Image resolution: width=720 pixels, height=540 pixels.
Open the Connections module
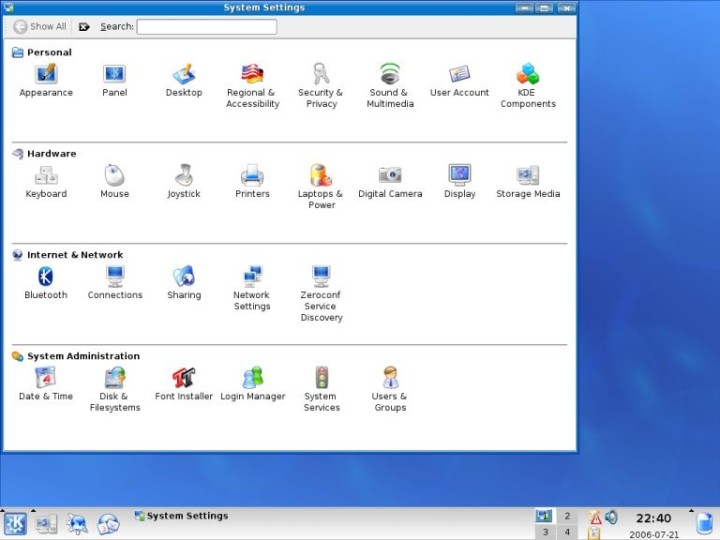(115, 282)
